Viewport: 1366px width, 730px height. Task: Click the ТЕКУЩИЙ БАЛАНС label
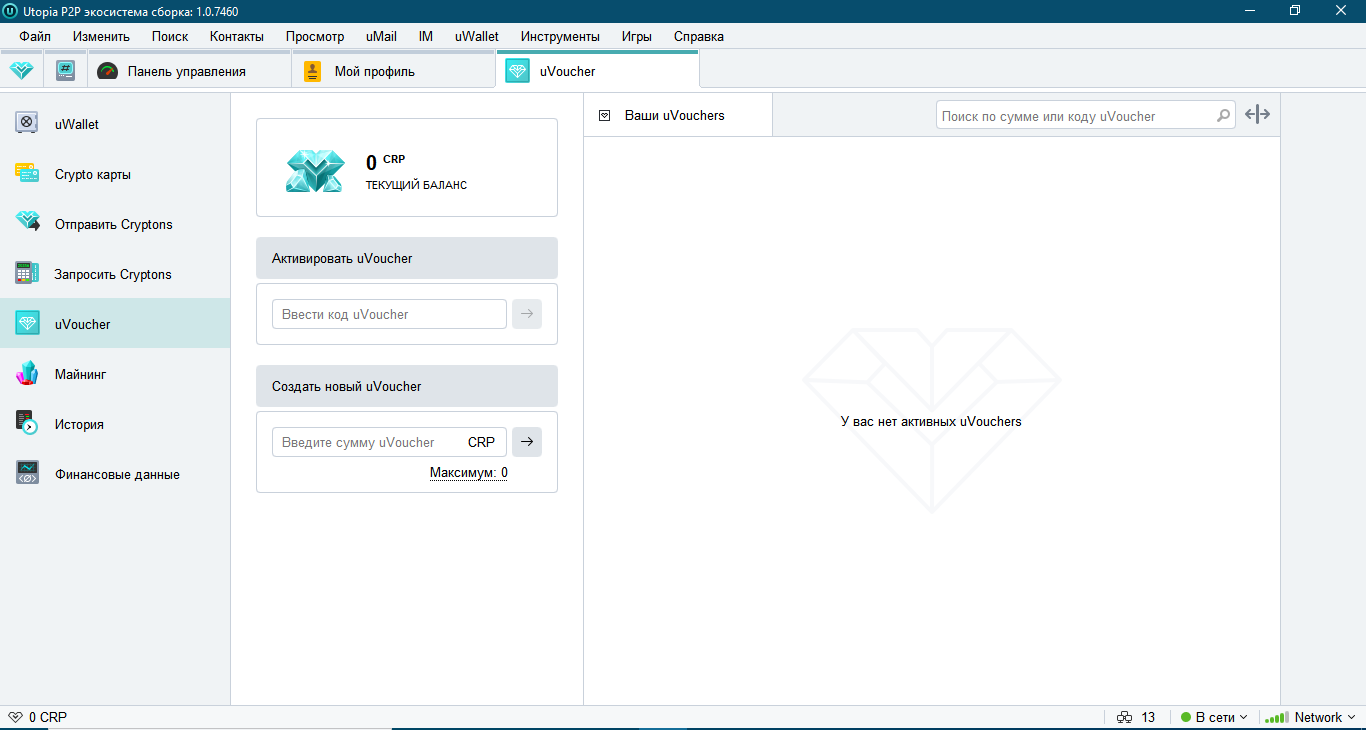point(416,185)
